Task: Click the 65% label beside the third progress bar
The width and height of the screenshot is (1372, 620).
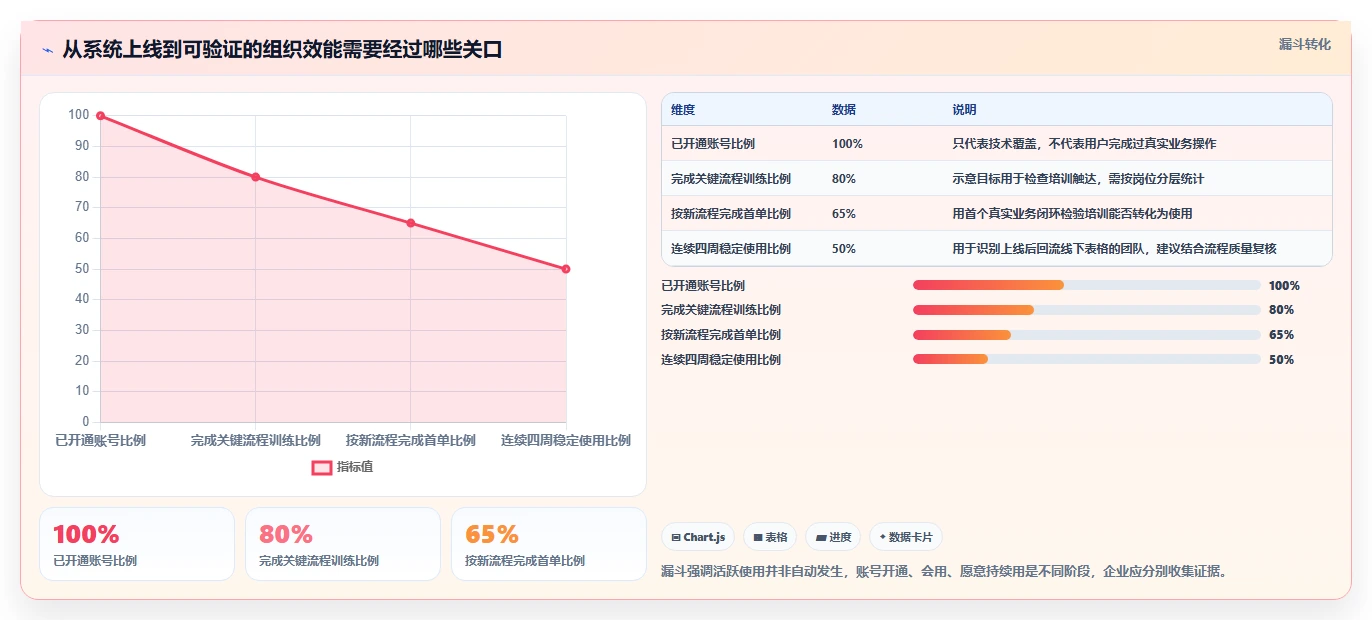Action: click(x=1281, y=335)
